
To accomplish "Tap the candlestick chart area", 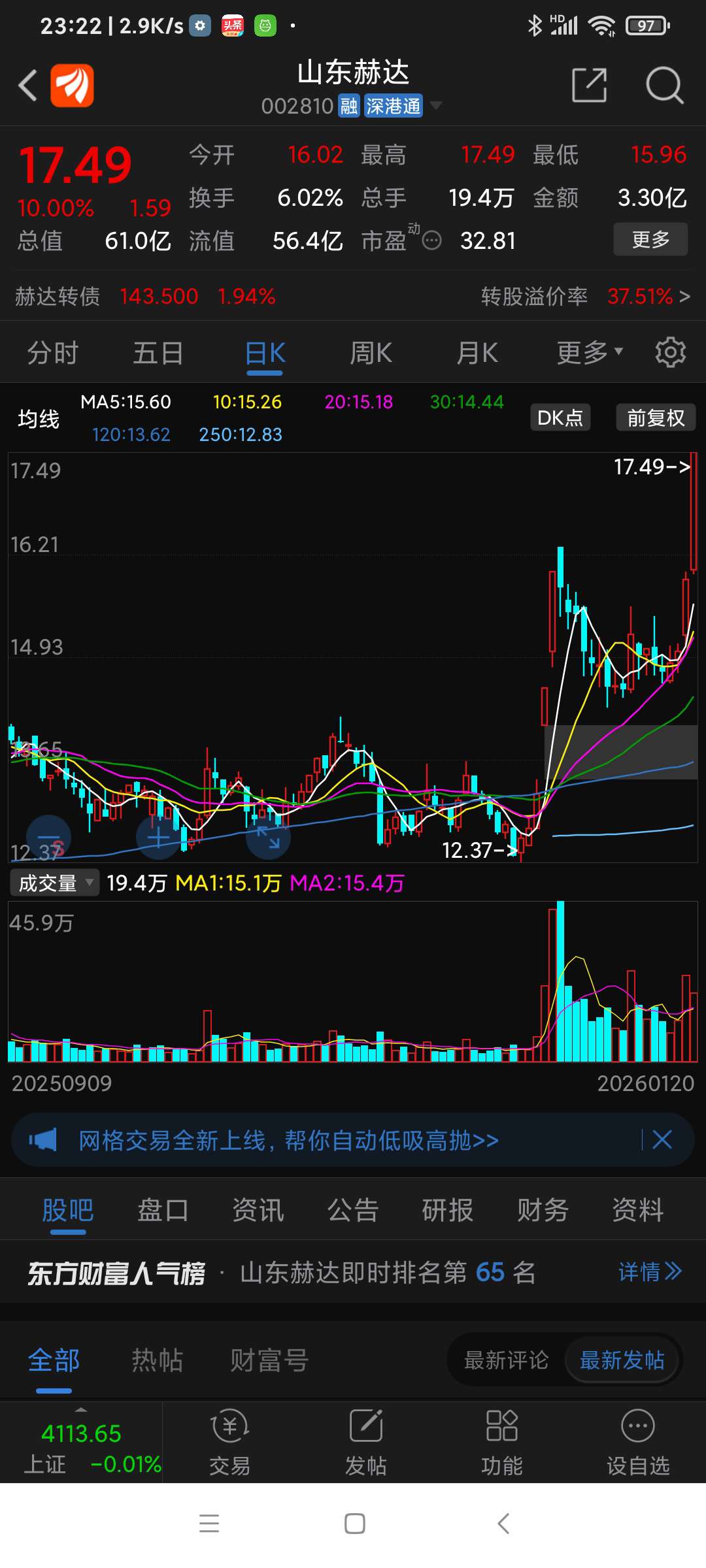I will [x=353, y=657].
